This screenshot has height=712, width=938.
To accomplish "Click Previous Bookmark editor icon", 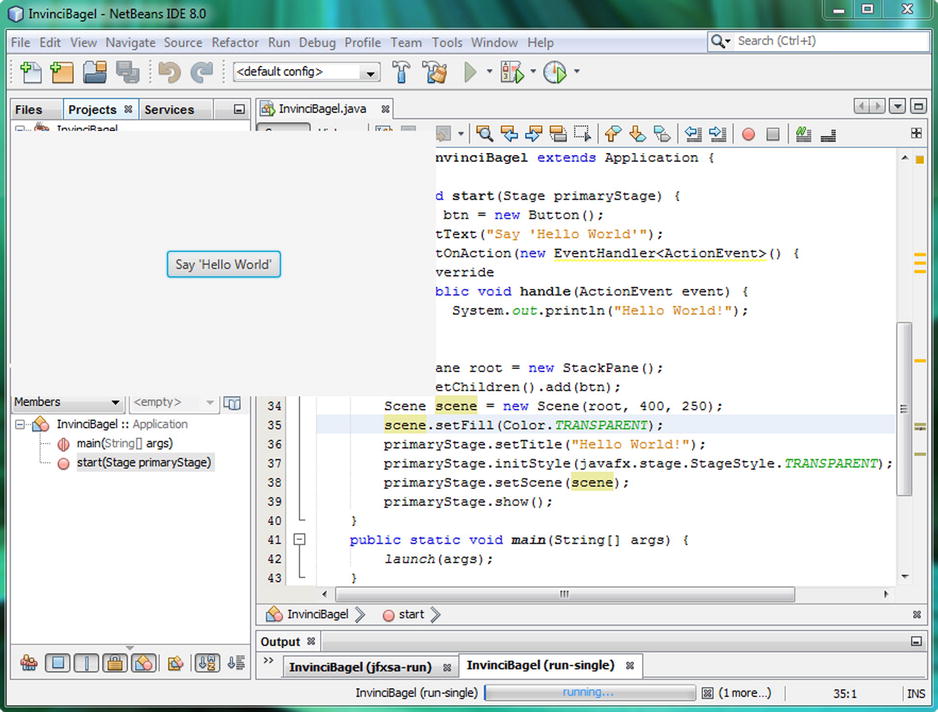I will tap(613, 134).
